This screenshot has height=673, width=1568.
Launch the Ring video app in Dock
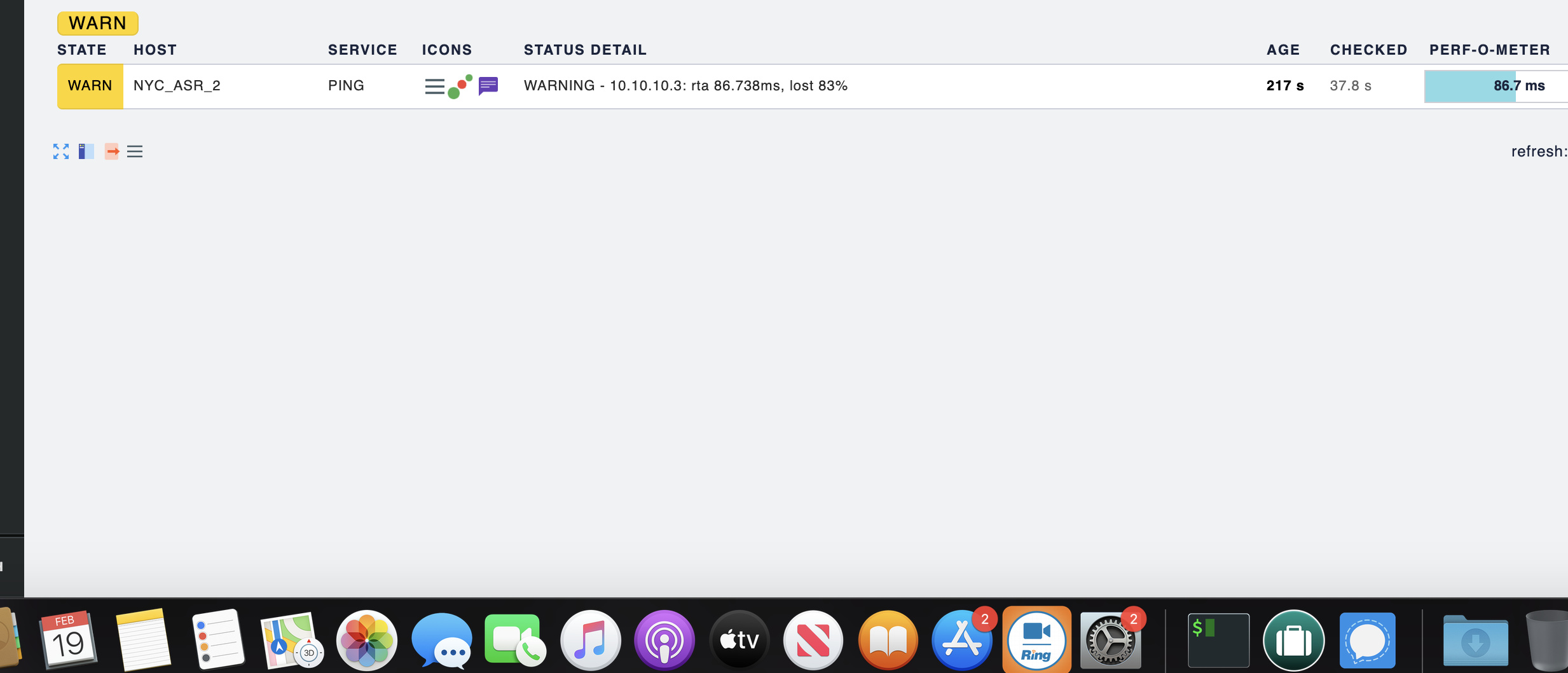click(1036, 640)
